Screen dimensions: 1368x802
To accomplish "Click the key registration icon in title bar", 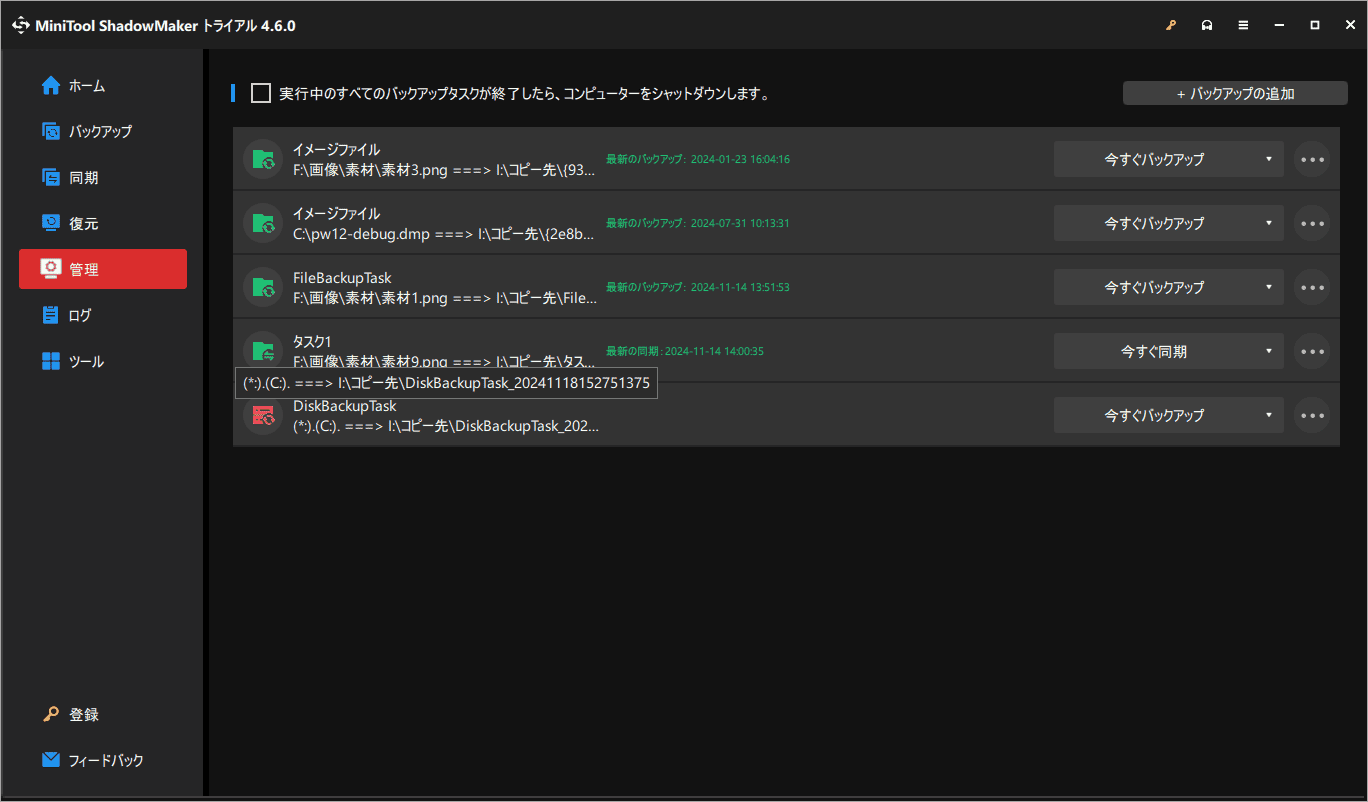I will pyautogui.click(x=1171, y=25).
